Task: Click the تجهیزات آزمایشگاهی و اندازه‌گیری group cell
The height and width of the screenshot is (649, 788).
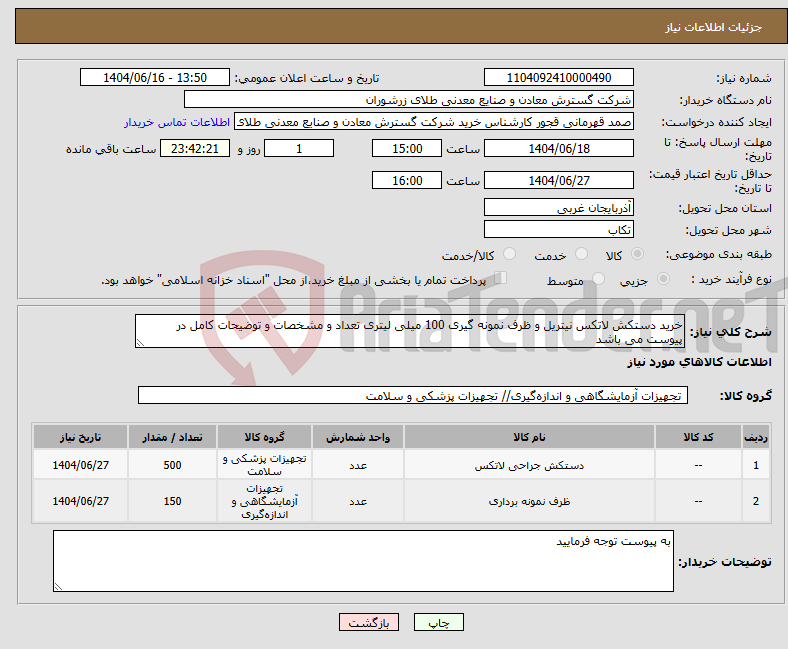Action: (264, 501)
